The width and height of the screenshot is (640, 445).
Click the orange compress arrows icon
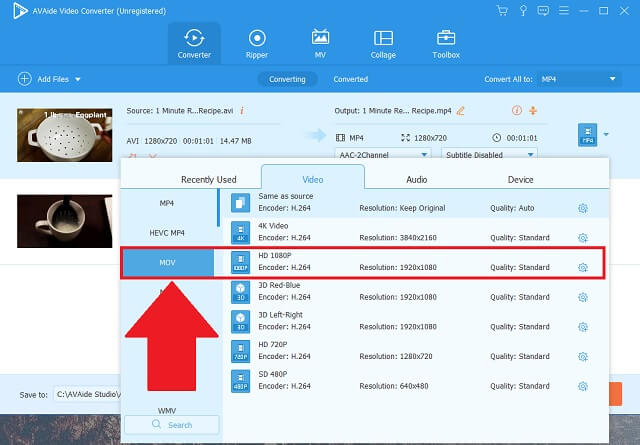coord(533,110)
